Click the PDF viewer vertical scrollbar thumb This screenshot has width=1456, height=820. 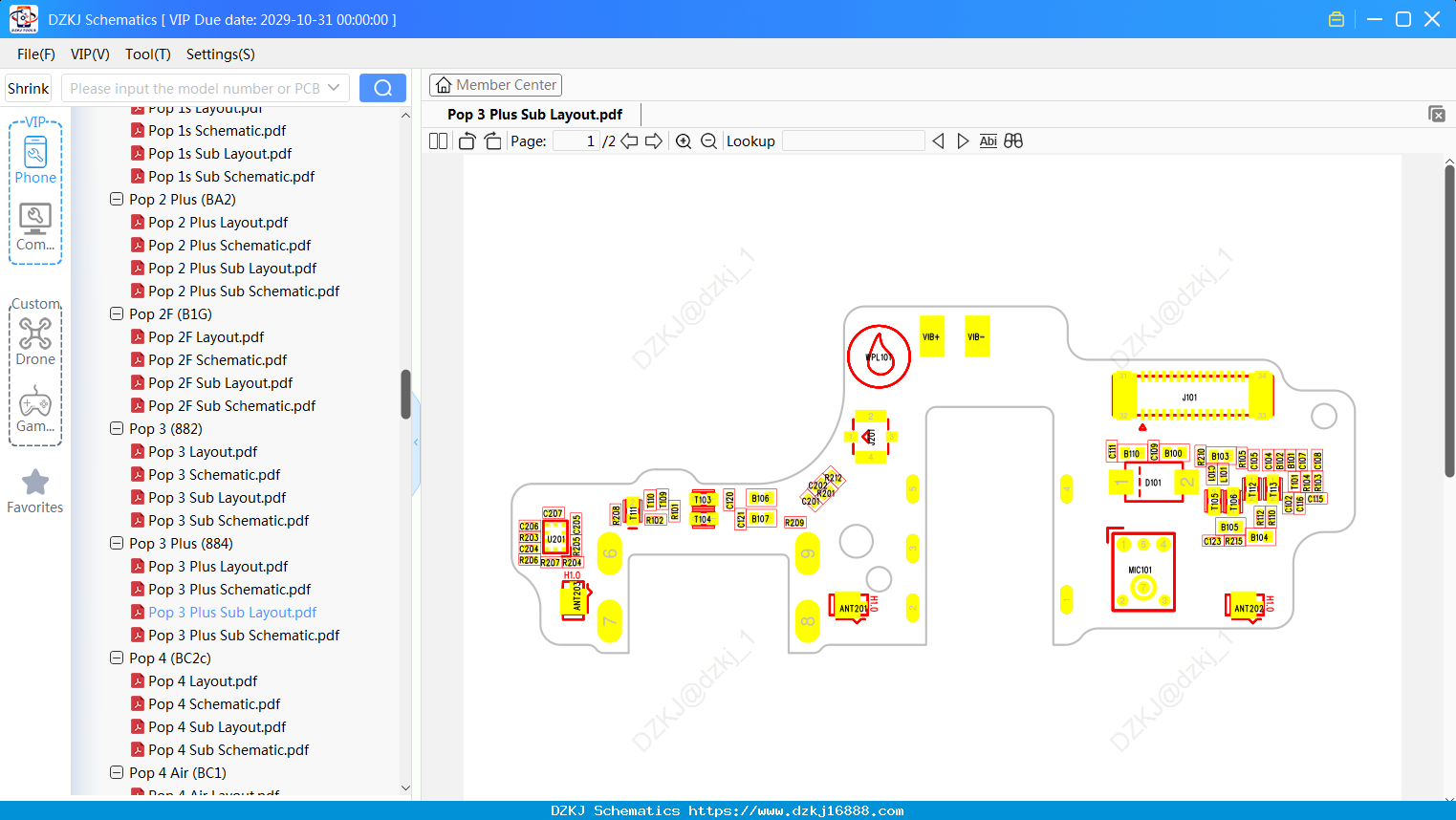[1449, 320]
